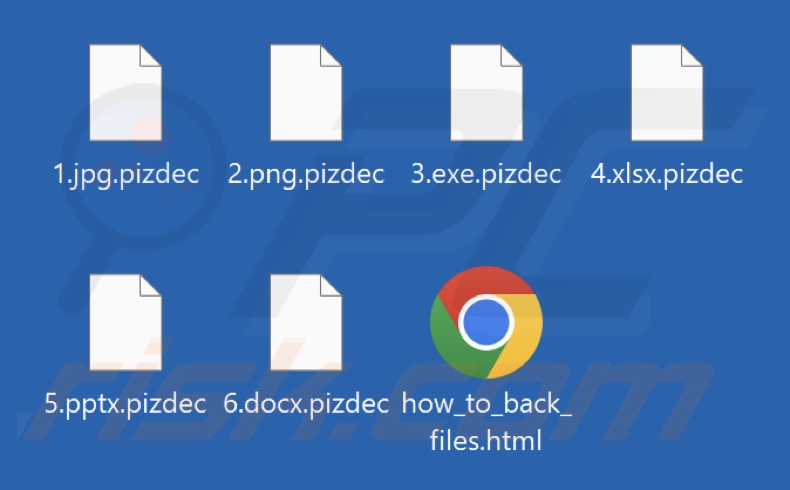Select the 1.jpg.pizdec file icon

[x=125, y=93]
